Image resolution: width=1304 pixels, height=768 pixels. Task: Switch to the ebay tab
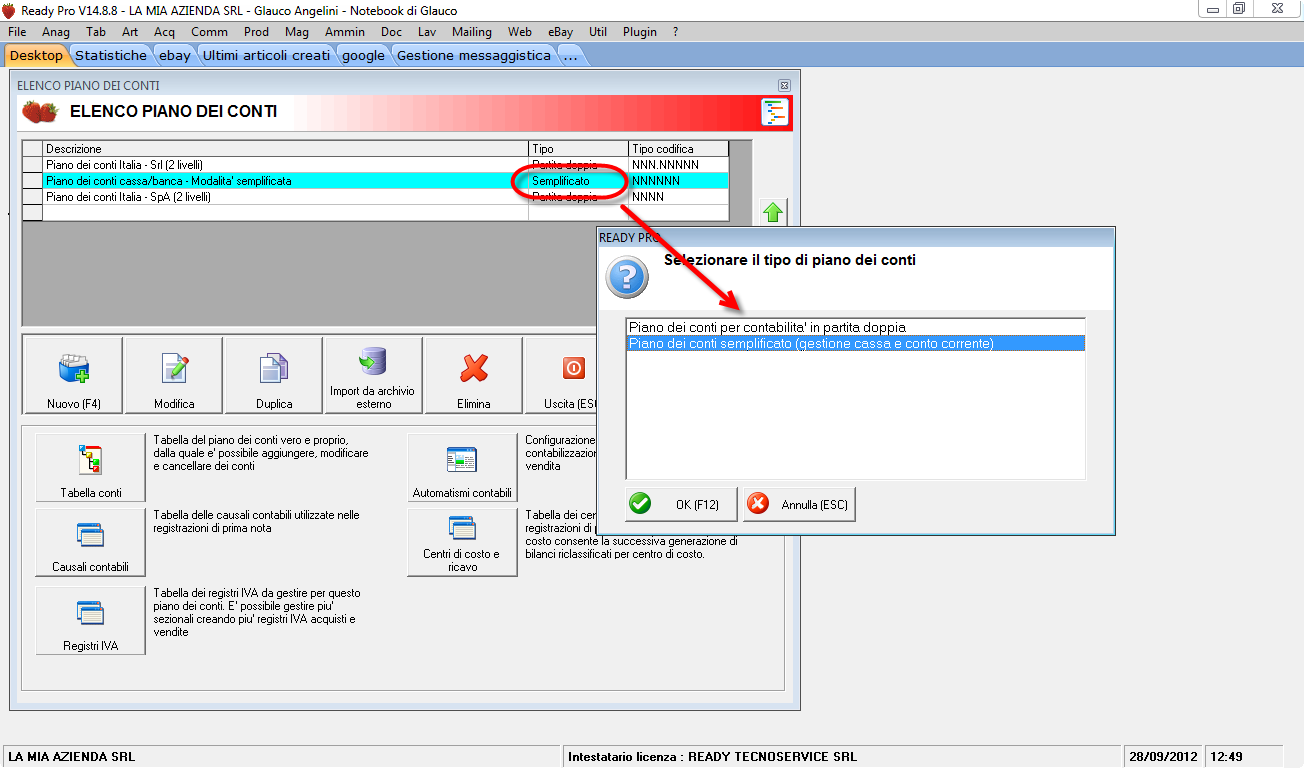(x=175, y=55)
